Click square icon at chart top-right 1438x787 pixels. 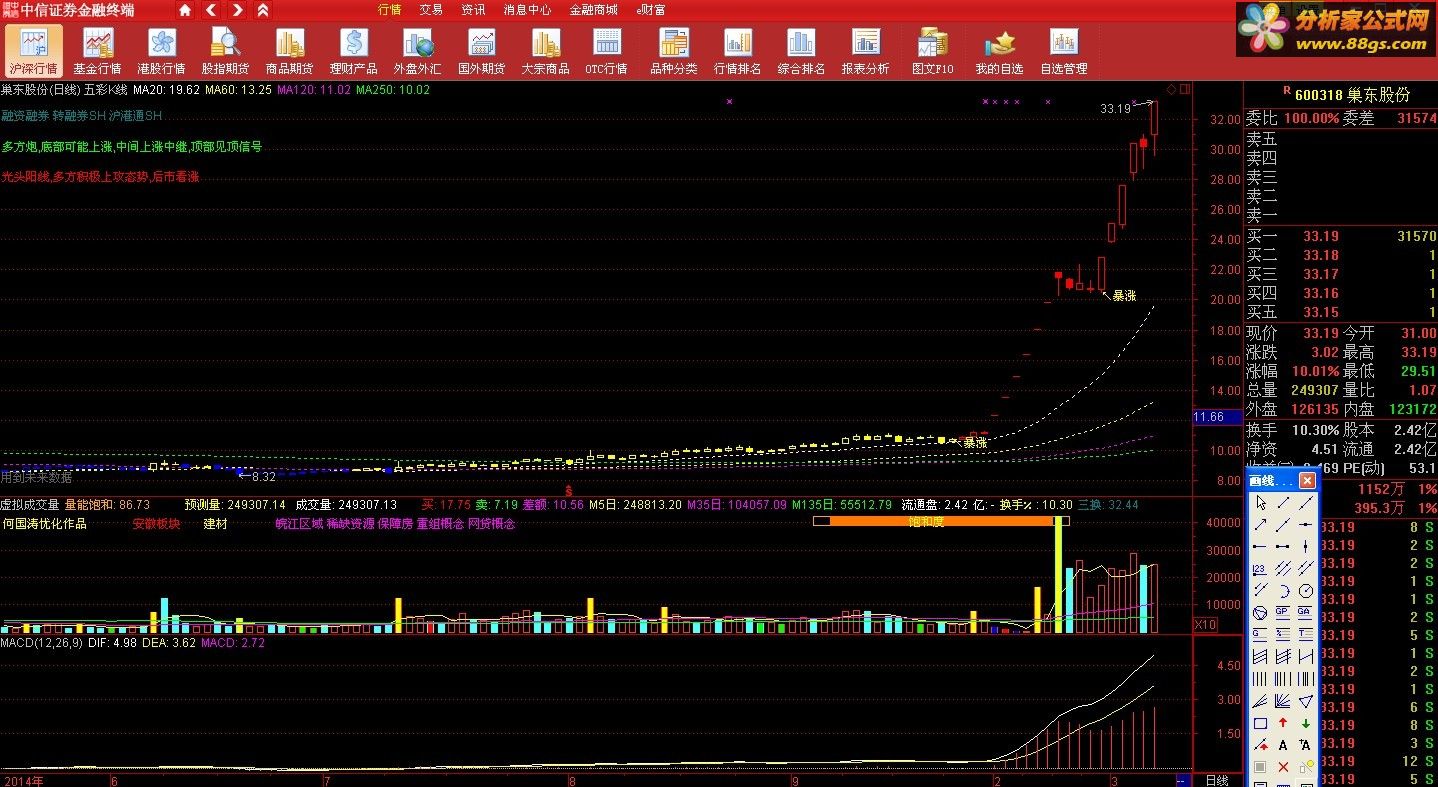point(1185,89)
